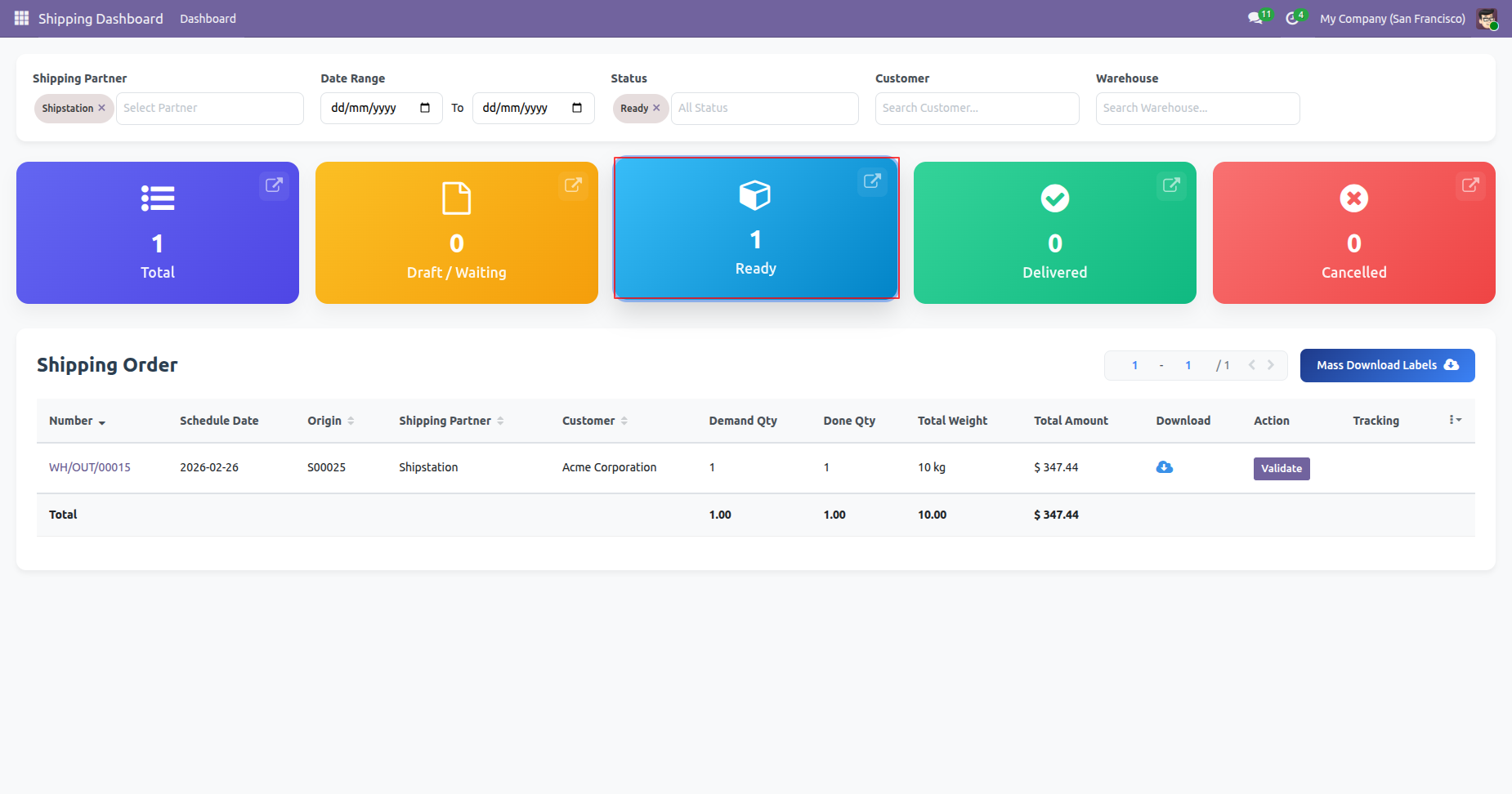Viewport: 1512px width, 794px height.
Task: Open the activities clock icon
Action: tap(1292, 18)
